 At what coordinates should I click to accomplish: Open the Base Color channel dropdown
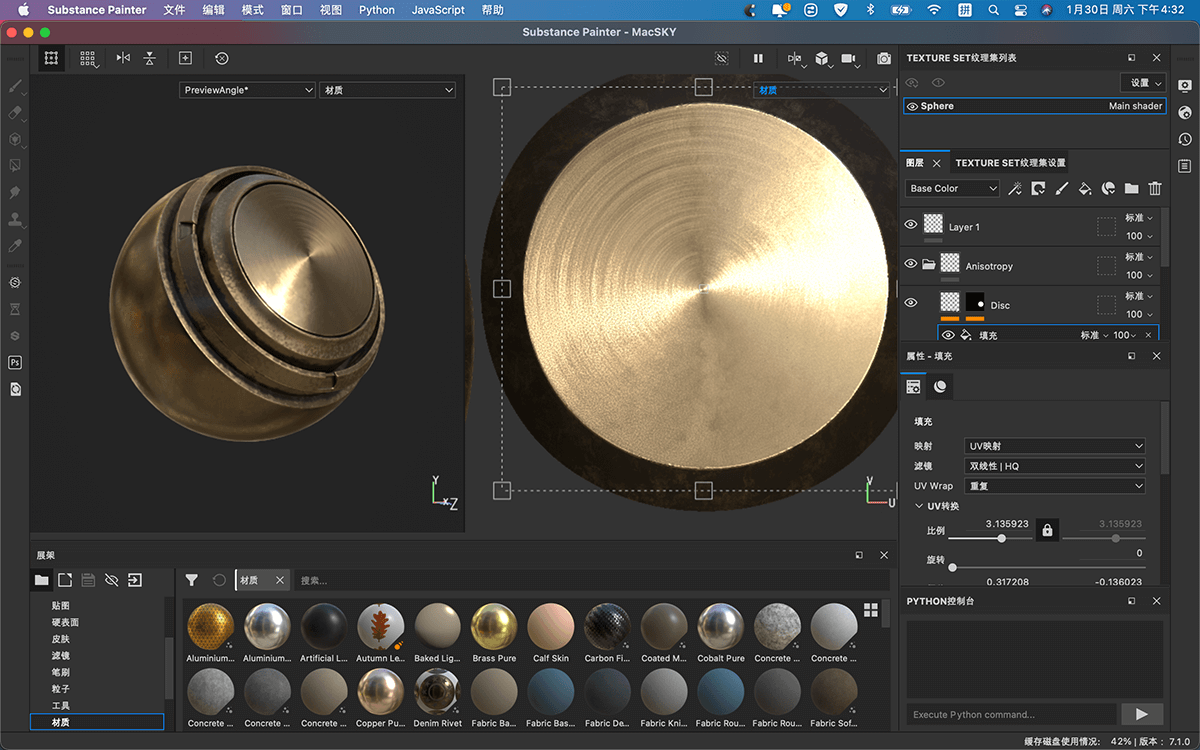[952, 188]
